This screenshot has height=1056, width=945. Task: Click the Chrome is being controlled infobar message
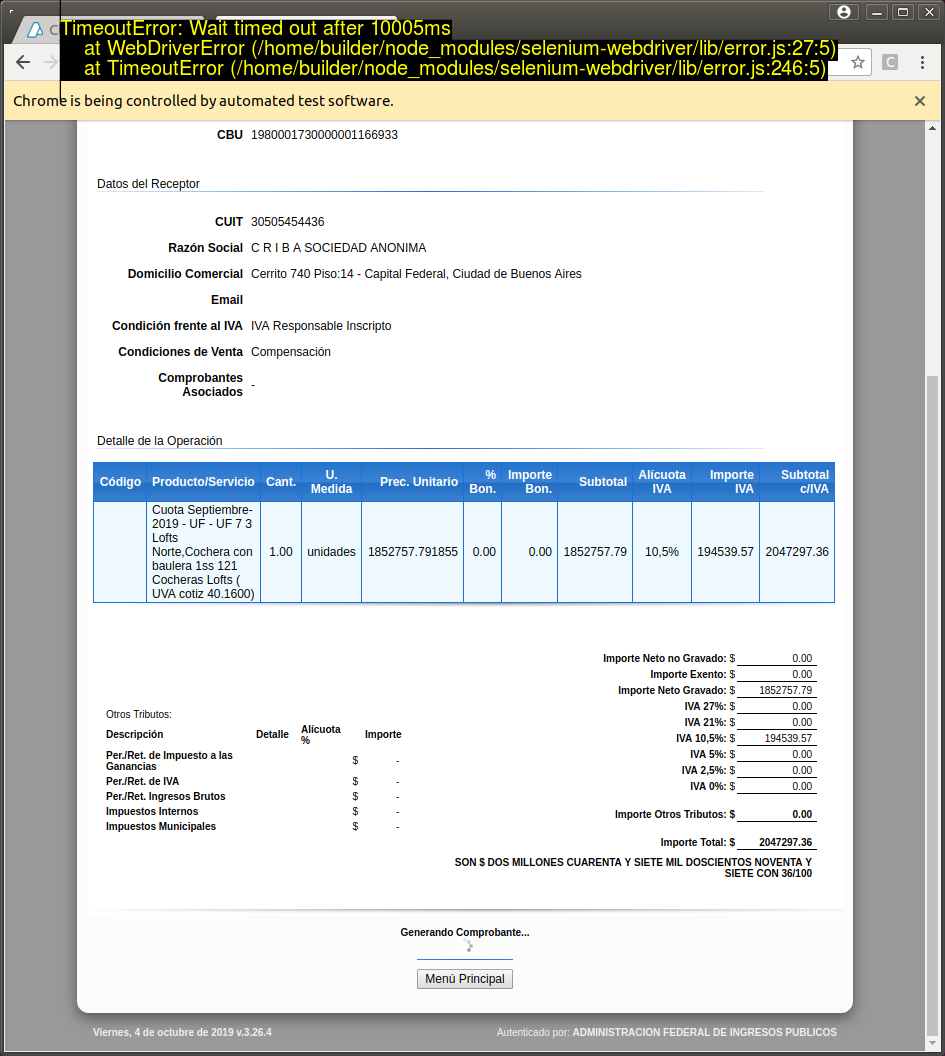[203, 101]
